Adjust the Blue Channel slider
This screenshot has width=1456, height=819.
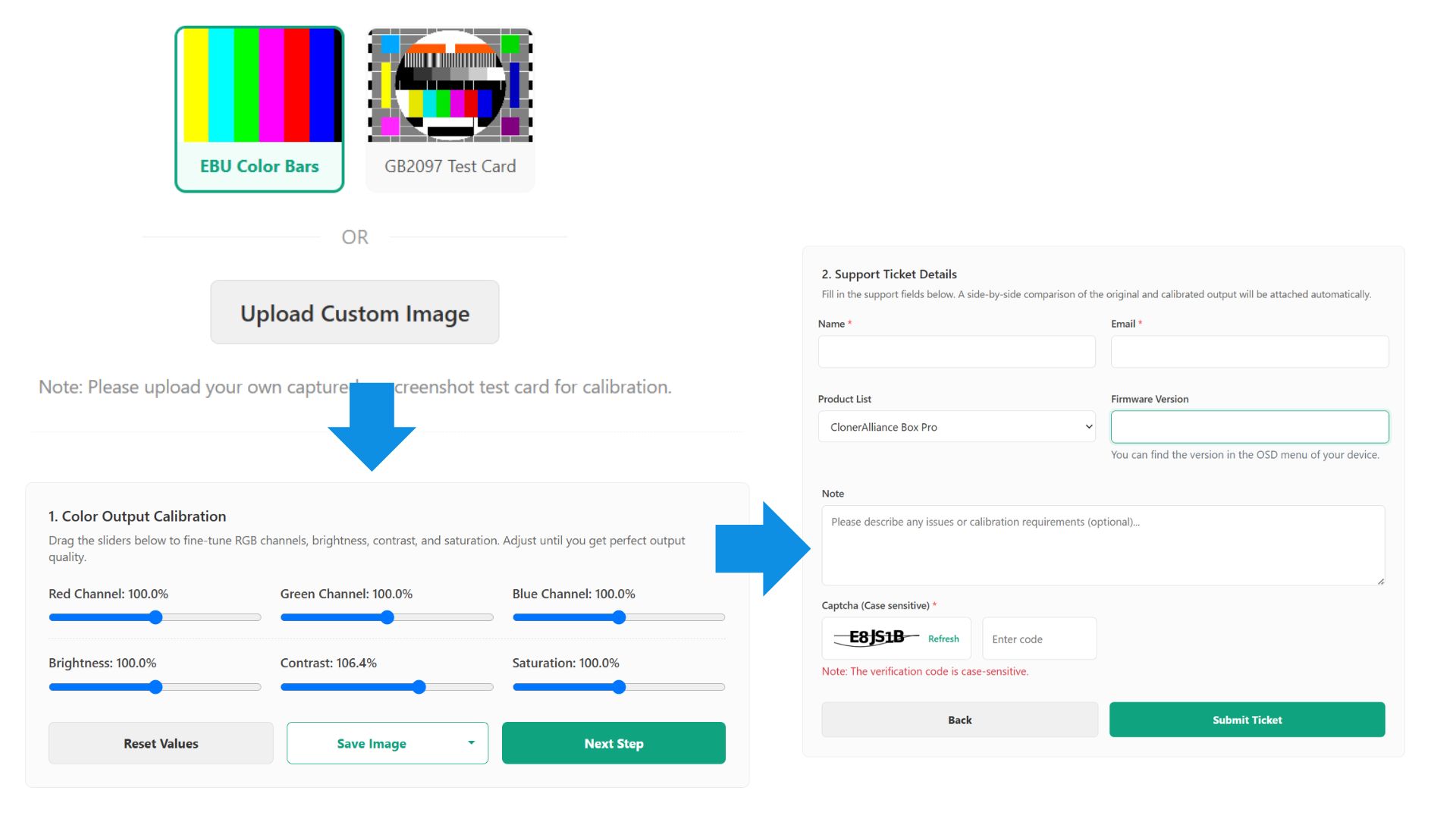click(619, 617)
